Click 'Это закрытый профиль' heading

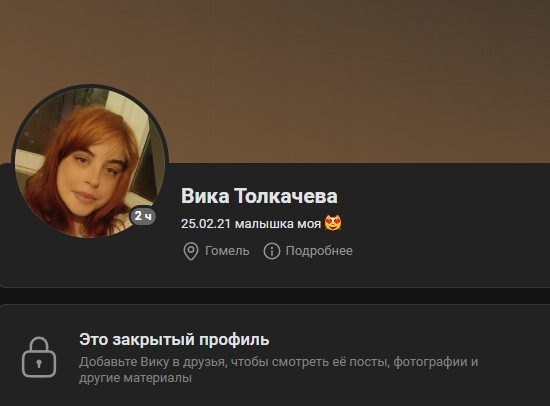174,340
